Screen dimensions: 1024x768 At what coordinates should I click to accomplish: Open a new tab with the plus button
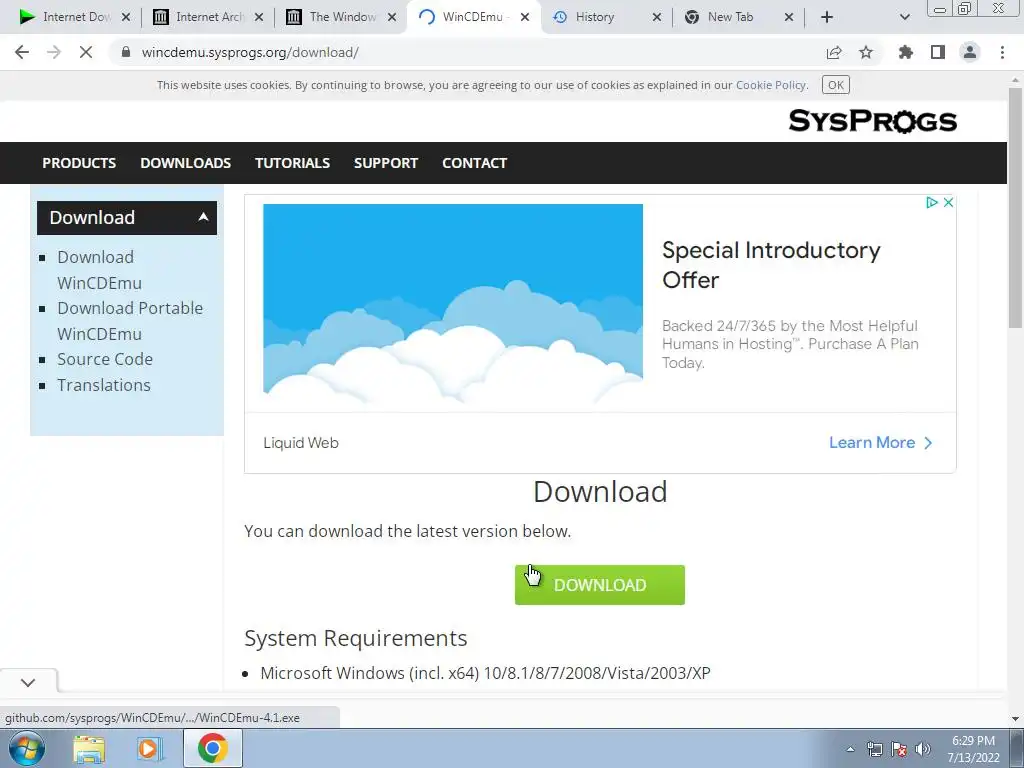827,17
